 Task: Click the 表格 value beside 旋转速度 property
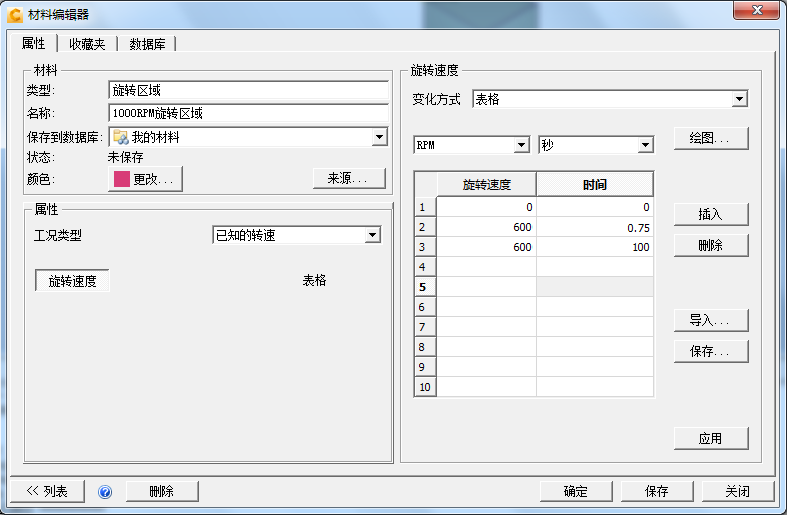click(x=314, y=280)
